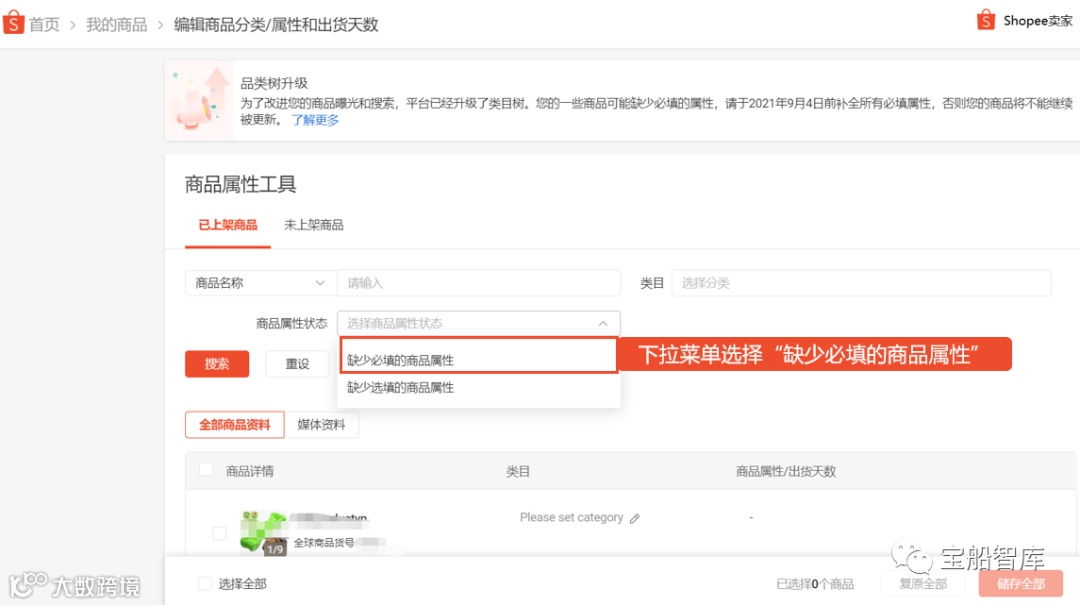The image size is (1080, 606).
Task: Focus the 请输入 product name input
Action: (479, 283)
